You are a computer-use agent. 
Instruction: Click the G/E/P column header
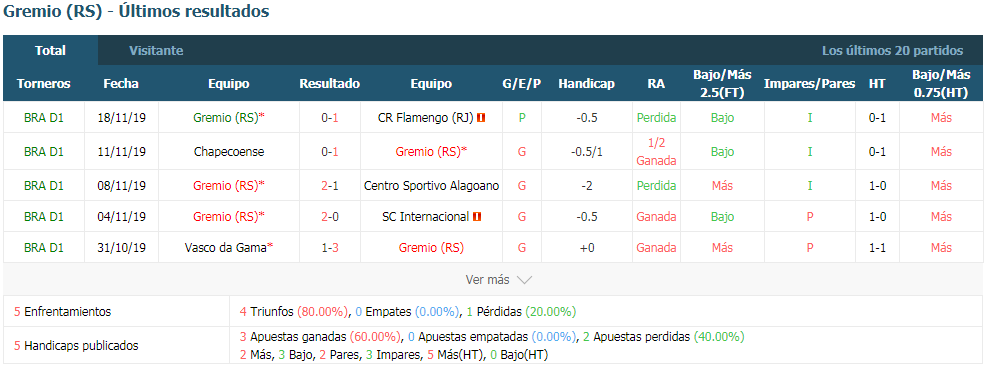coord(521,84)
